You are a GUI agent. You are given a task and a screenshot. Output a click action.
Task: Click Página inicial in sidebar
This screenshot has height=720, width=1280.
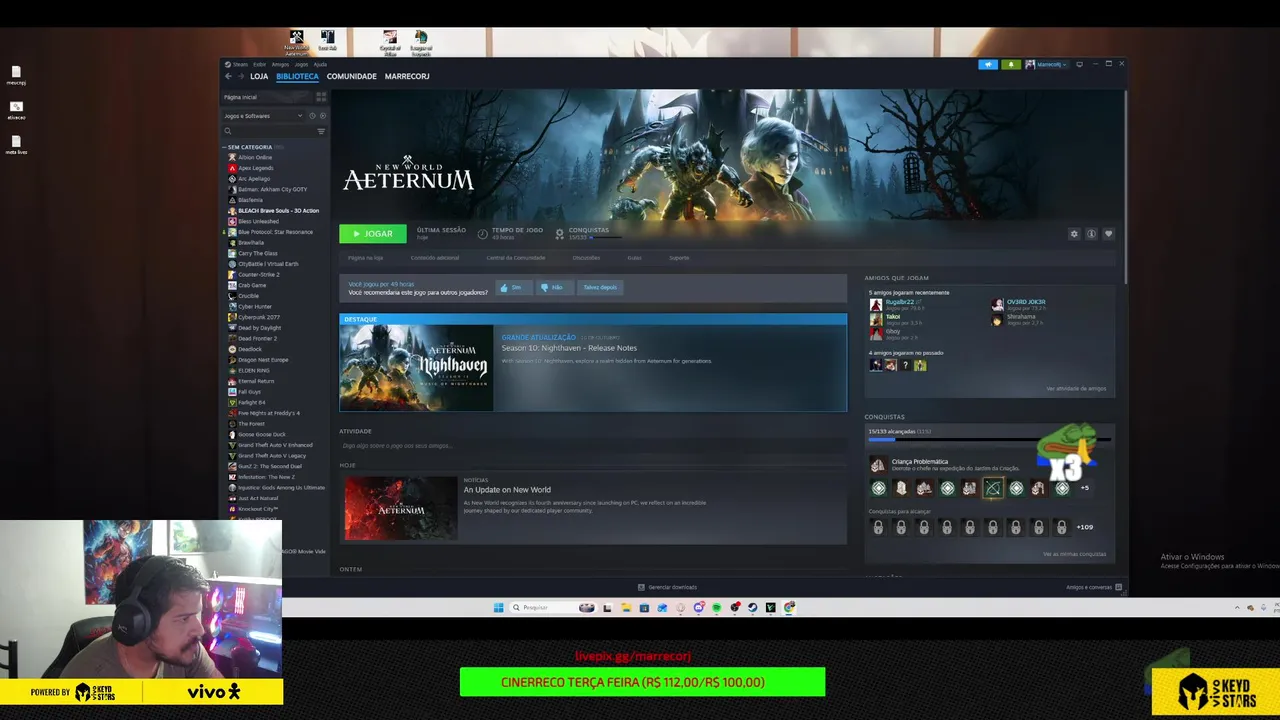[x=267, y=97]
